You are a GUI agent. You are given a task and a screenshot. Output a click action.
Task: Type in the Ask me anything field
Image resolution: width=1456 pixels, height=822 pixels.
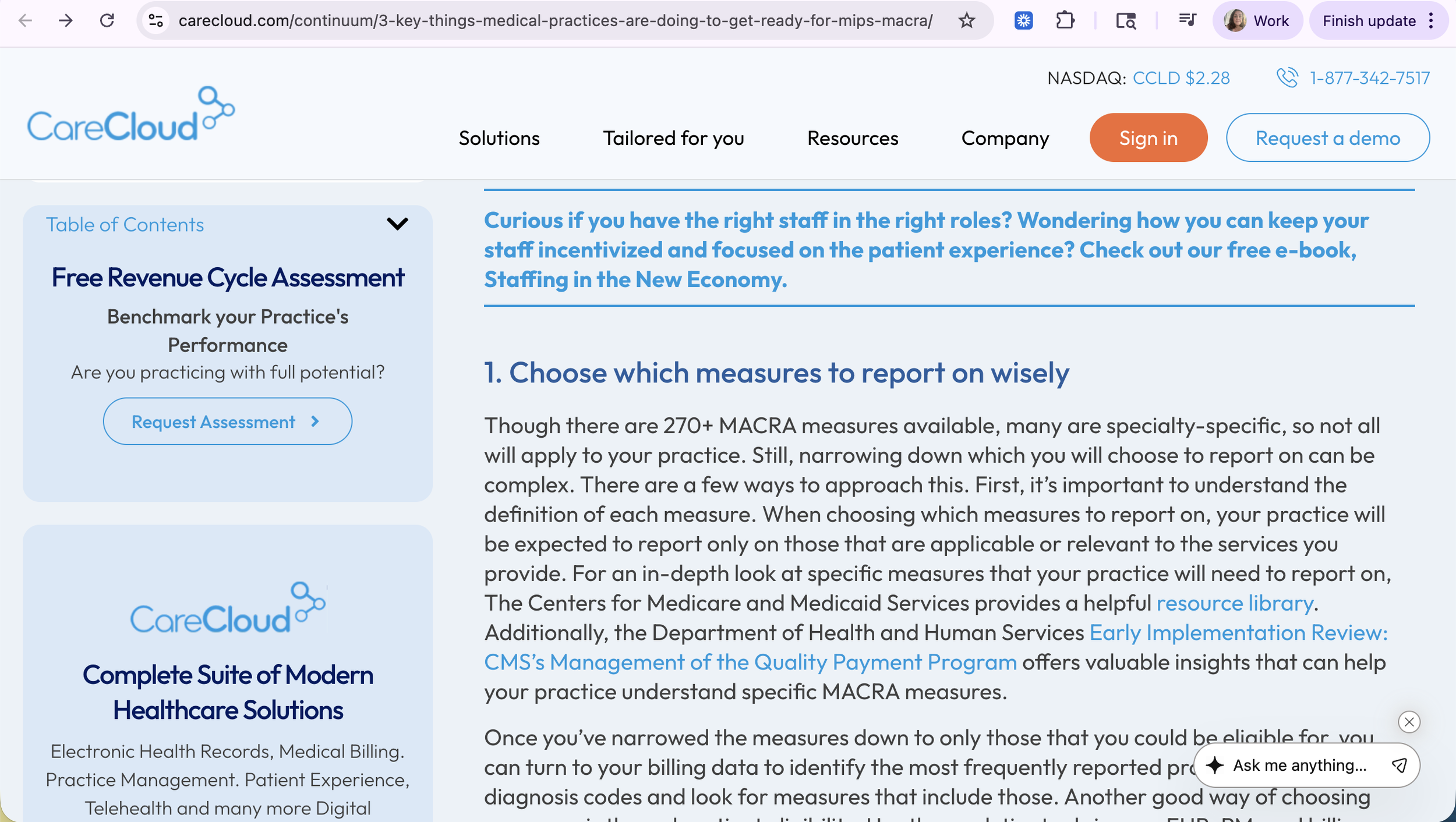point(1299,765)
